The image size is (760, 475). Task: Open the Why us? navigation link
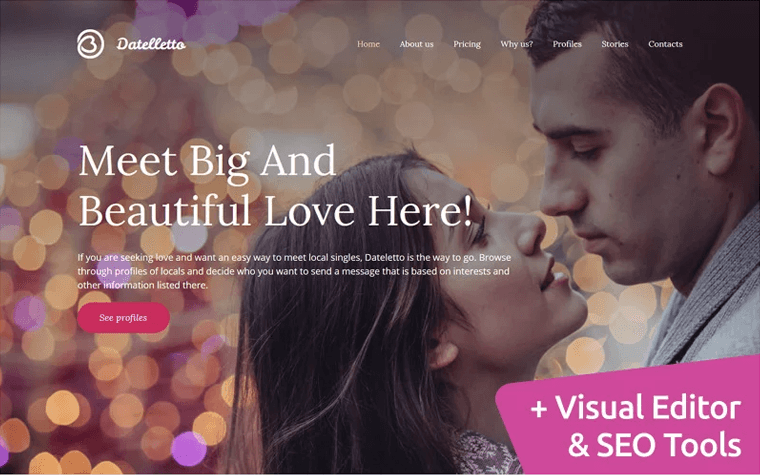[x=517, y=44]
